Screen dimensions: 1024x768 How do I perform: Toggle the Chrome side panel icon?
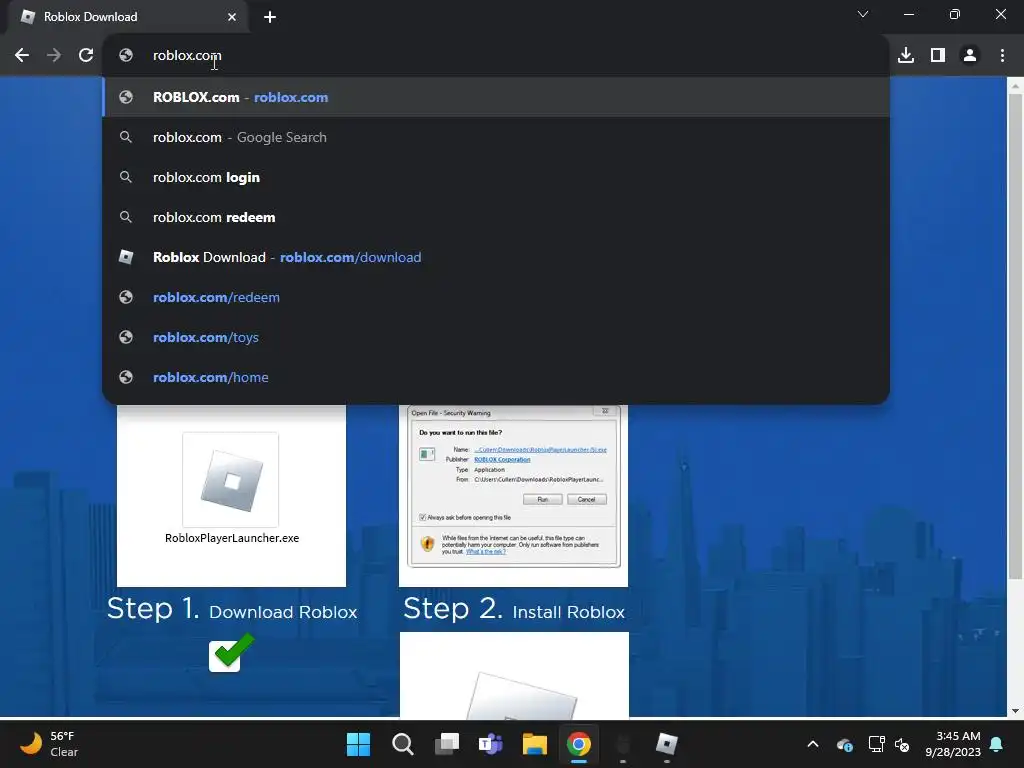(938, 56)
